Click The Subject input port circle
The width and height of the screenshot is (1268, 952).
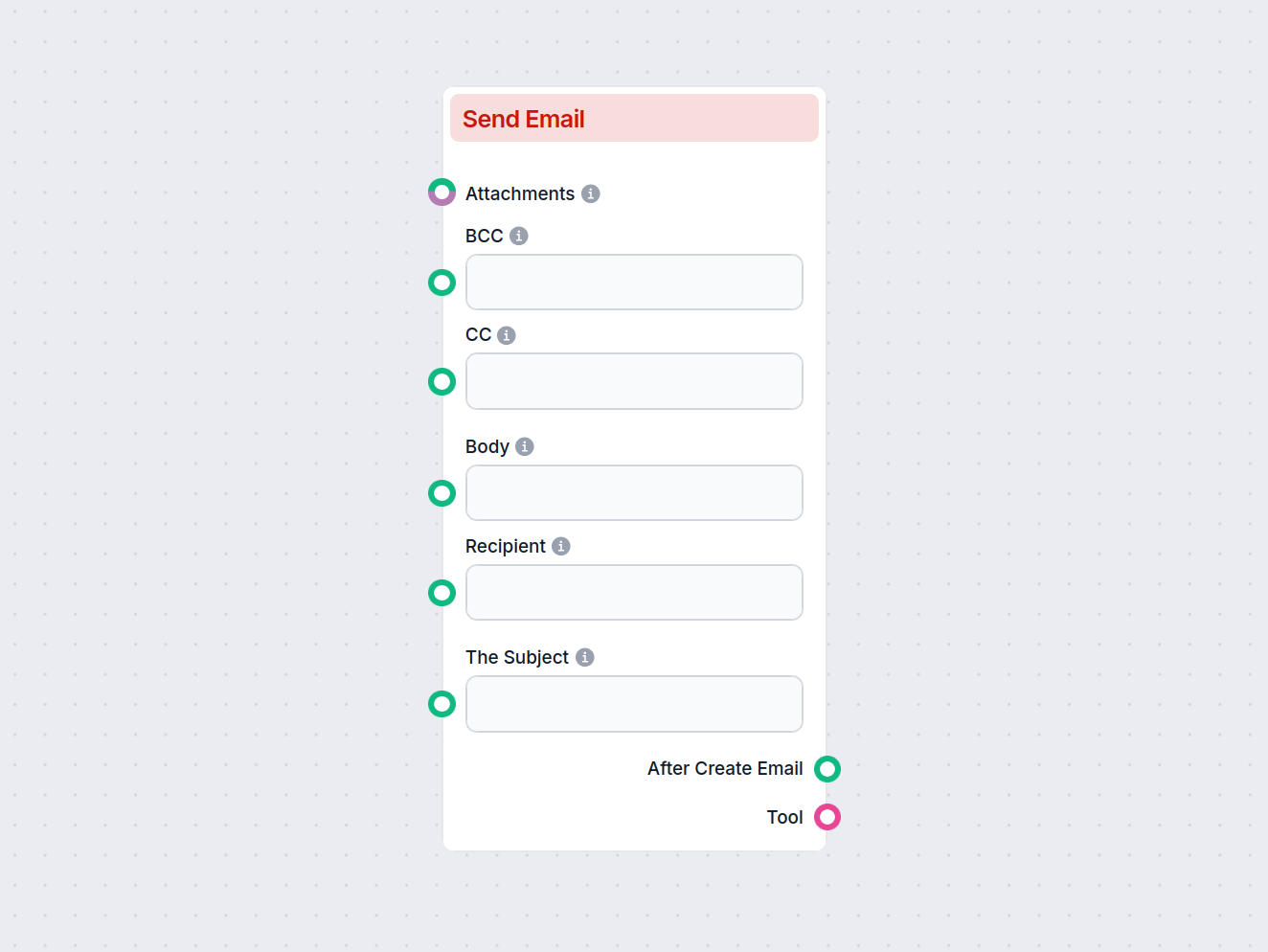pos(442,704)
